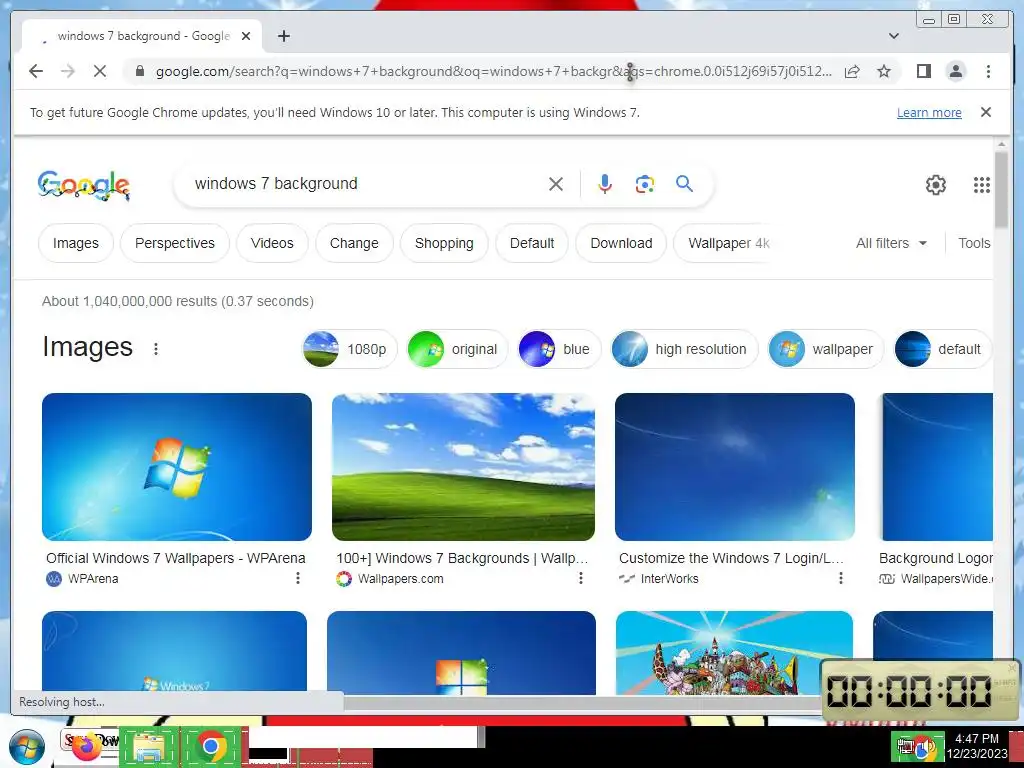Stop loading the page with X button

coord(99,71)
